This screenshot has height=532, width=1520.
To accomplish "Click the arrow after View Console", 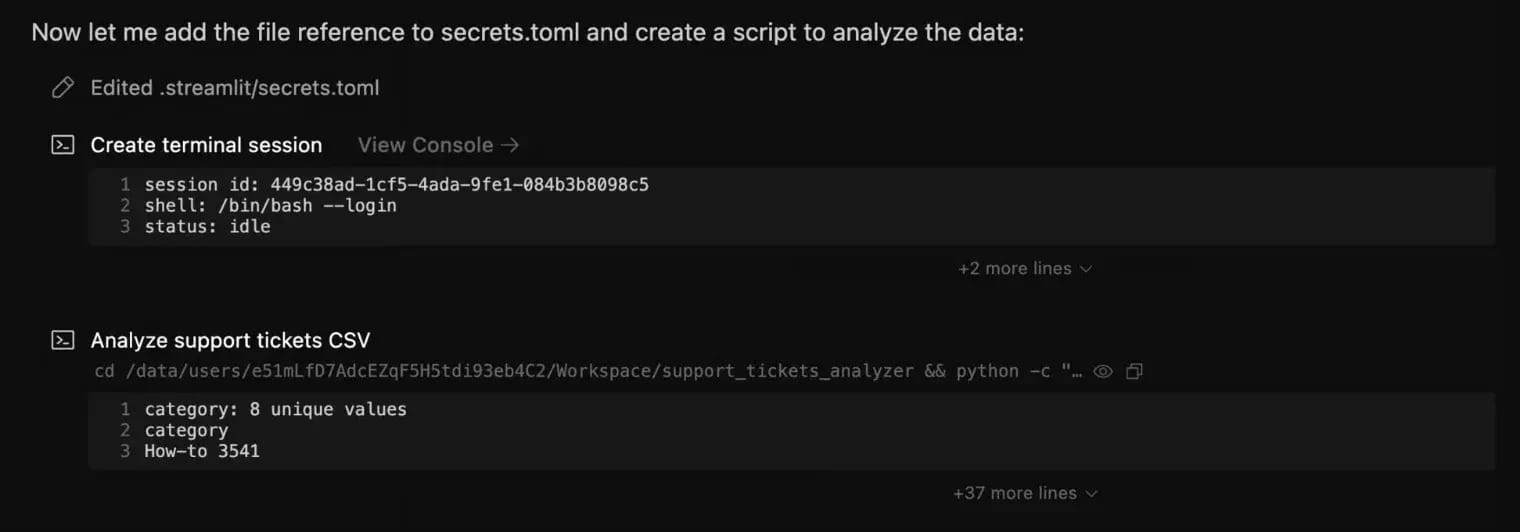I will 510,145.
